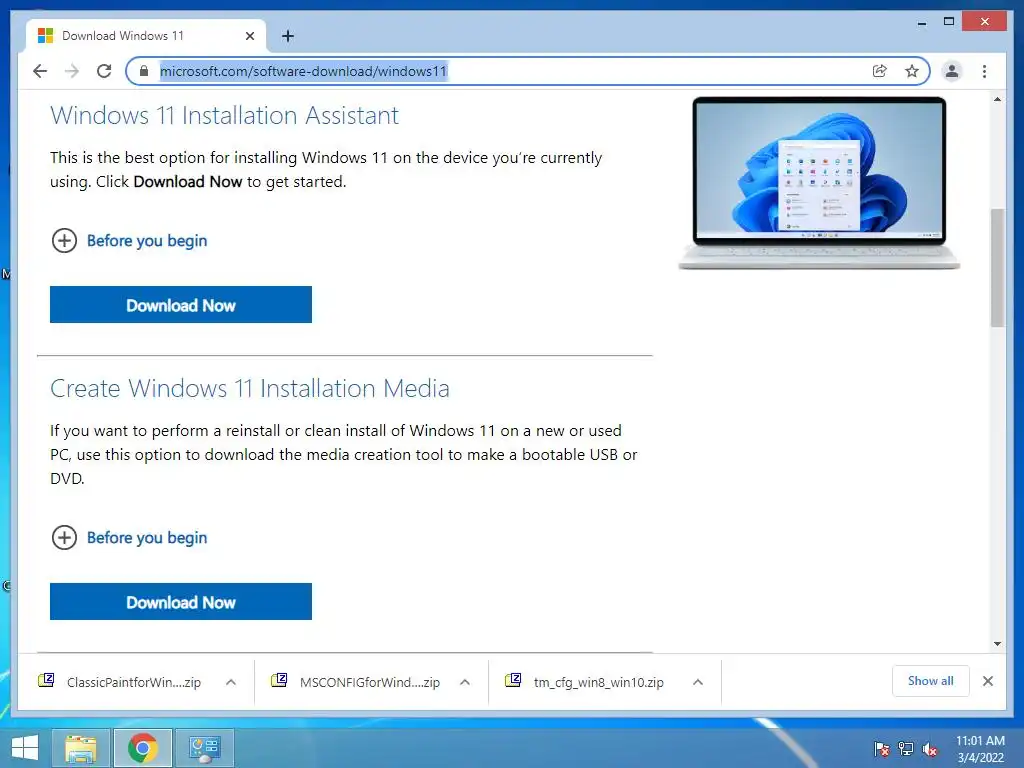View site security lock info

click(x=144, y=71)
